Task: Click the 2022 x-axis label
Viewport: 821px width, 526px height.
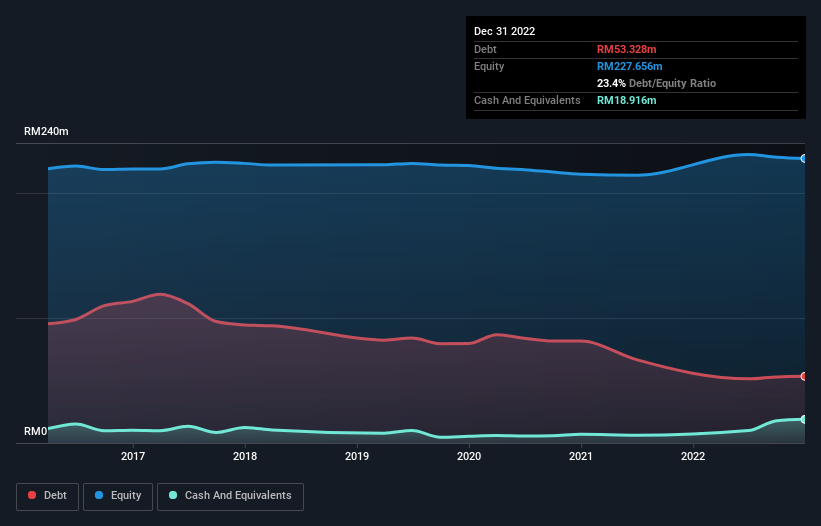Action: coord(693,456)
